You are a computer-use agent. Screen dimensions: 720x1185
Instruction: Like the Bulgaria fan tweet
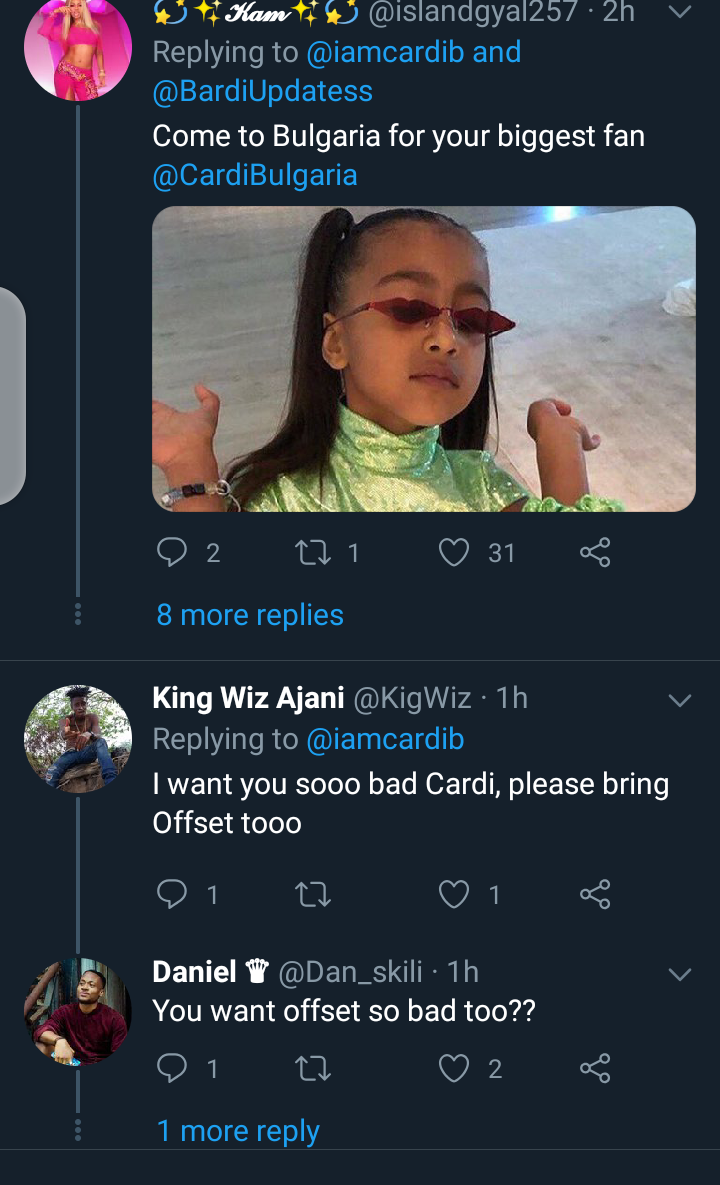coord(455,552)
